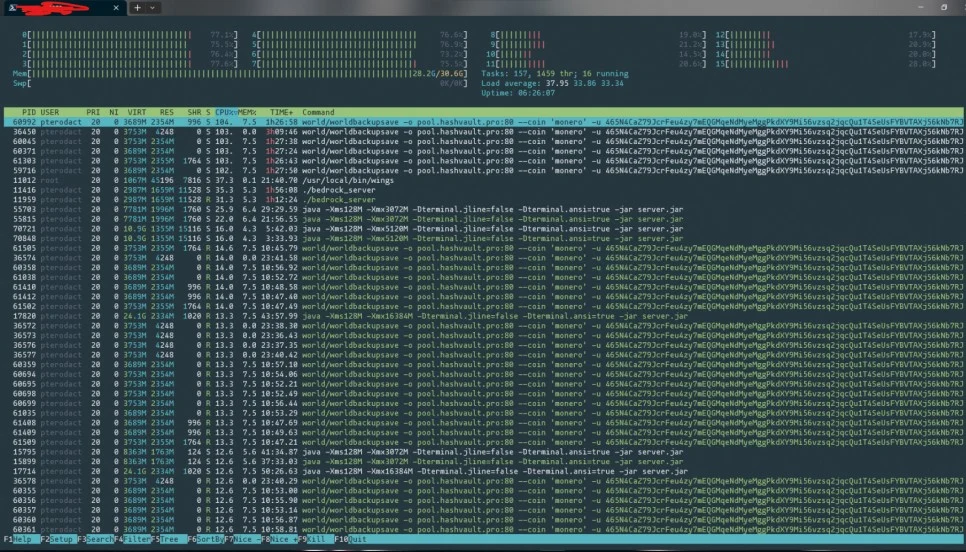Raise niceness with F8 Nice +
The width and height of the screenshot is (966, 552).
tap(282, 539)
